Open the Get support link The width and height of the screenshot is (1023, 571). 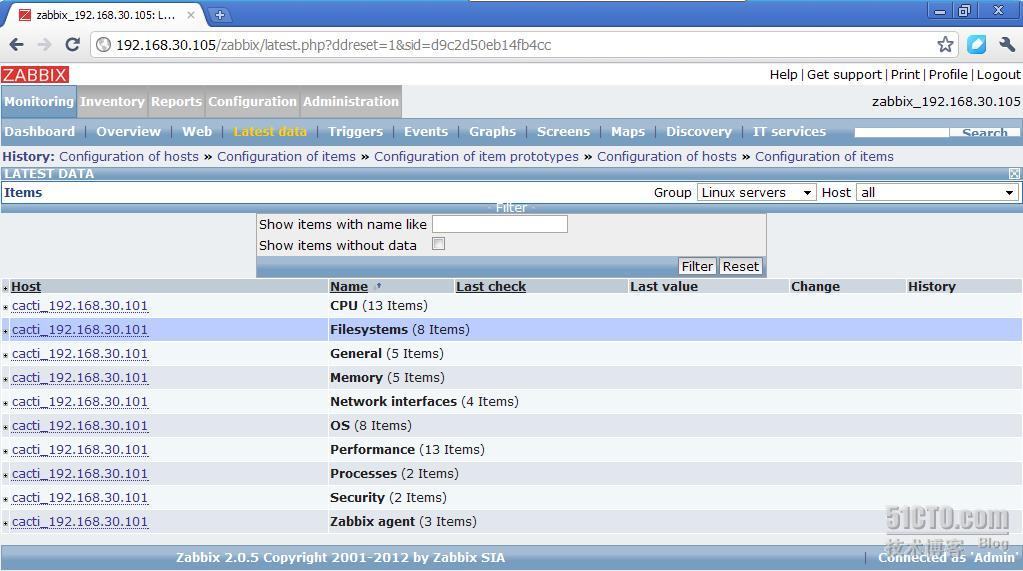[844, 74]
